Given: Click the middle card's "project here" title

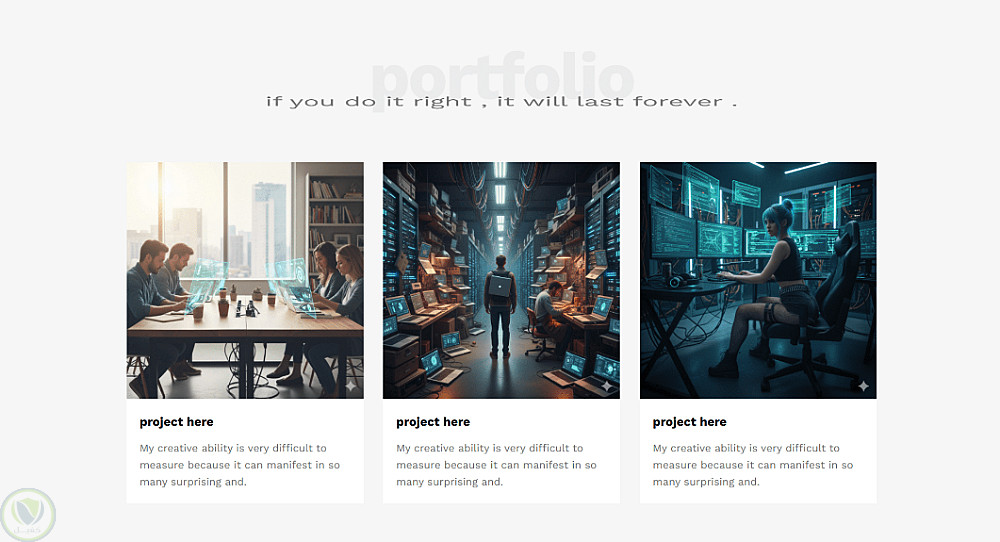Looking at the screenshot, I should (x=433, y=422).
